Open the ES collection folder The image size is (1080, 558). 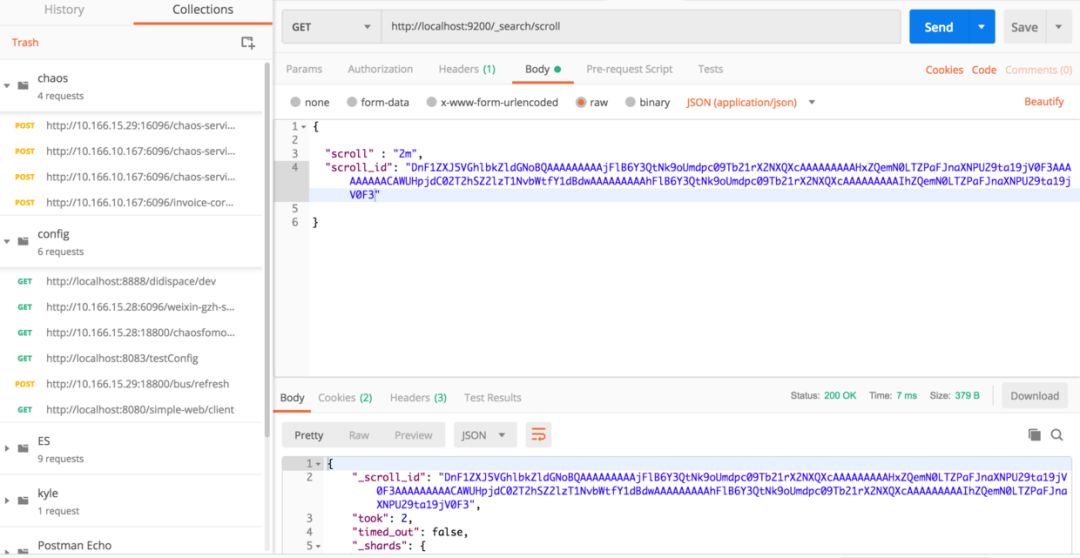[44, 441]
